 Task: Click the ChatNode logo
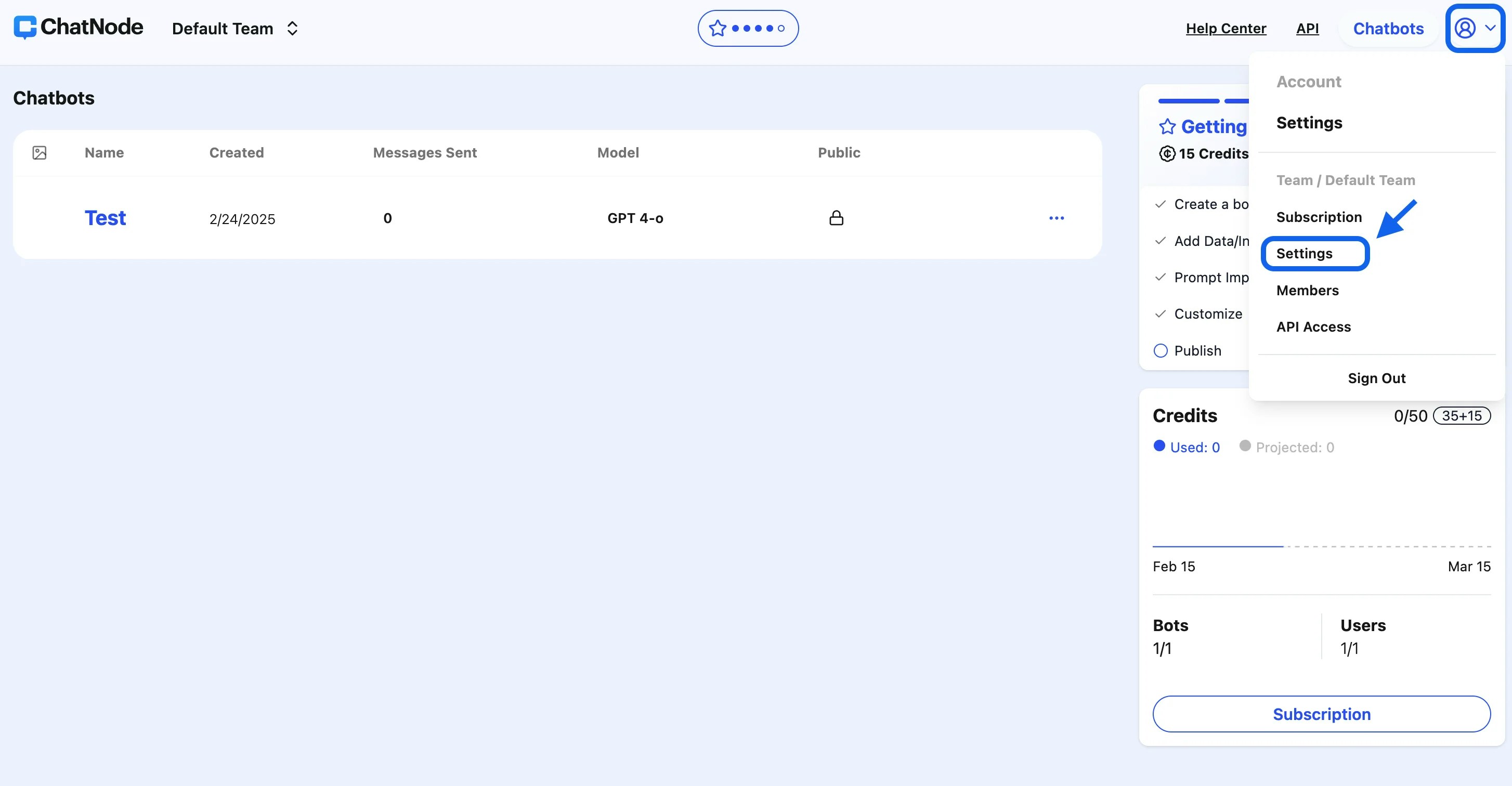click(x=78, y=28)
